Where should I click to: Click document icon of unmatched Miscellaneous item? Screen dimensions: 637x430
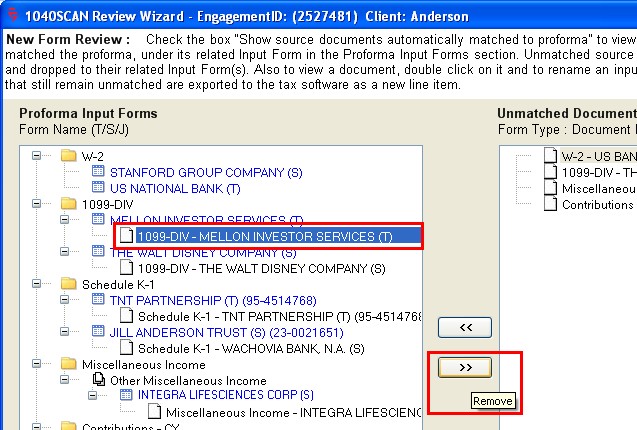(550, 188)
